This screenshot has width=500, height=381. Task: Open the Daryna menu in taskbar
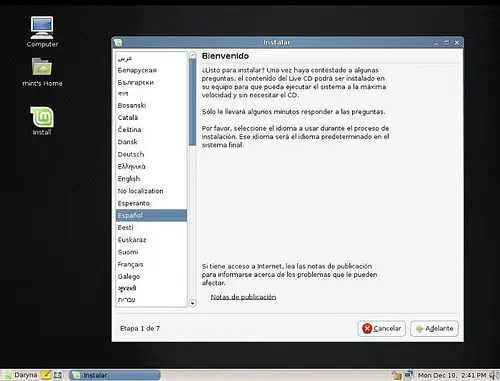[x=20, y=375]
